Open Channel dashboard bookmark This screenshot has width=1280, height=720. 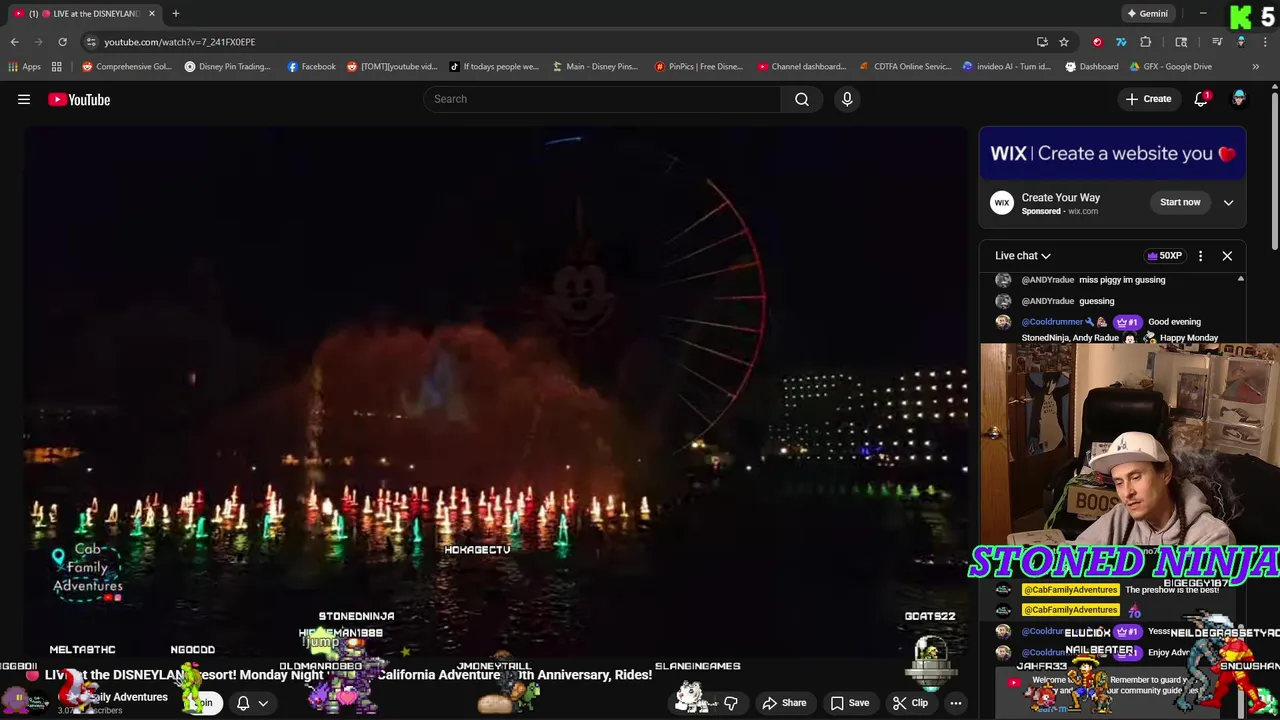tap(801, 67)
